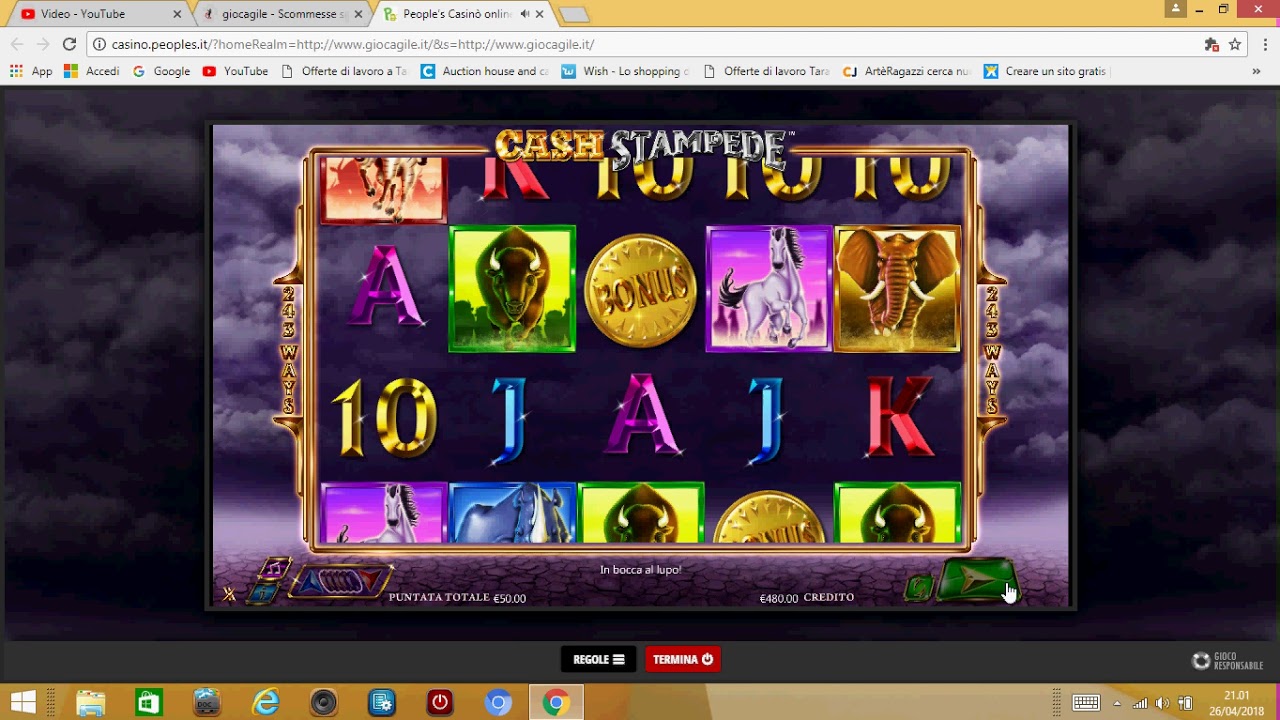This screenshot has width=1280, height=720.
Task: Reload the current page
Action: (x=69, y=44)
